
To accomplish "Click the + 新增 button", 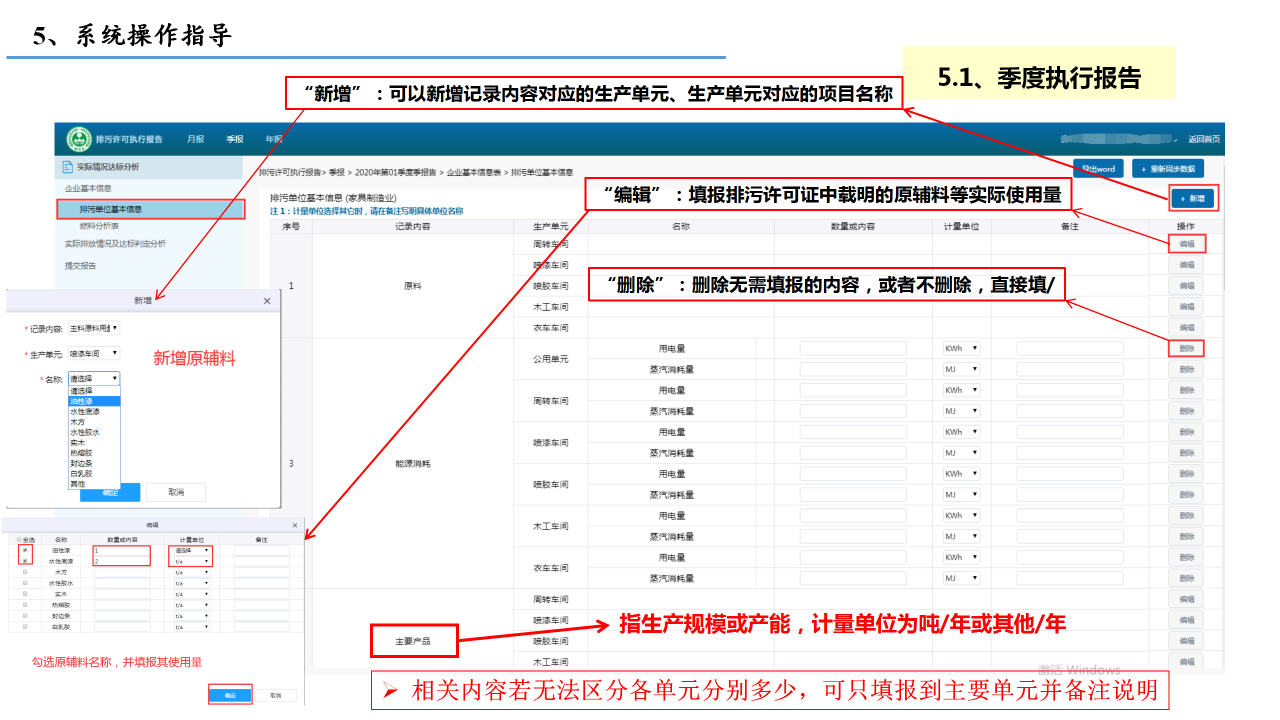I will coord(1192,199).
